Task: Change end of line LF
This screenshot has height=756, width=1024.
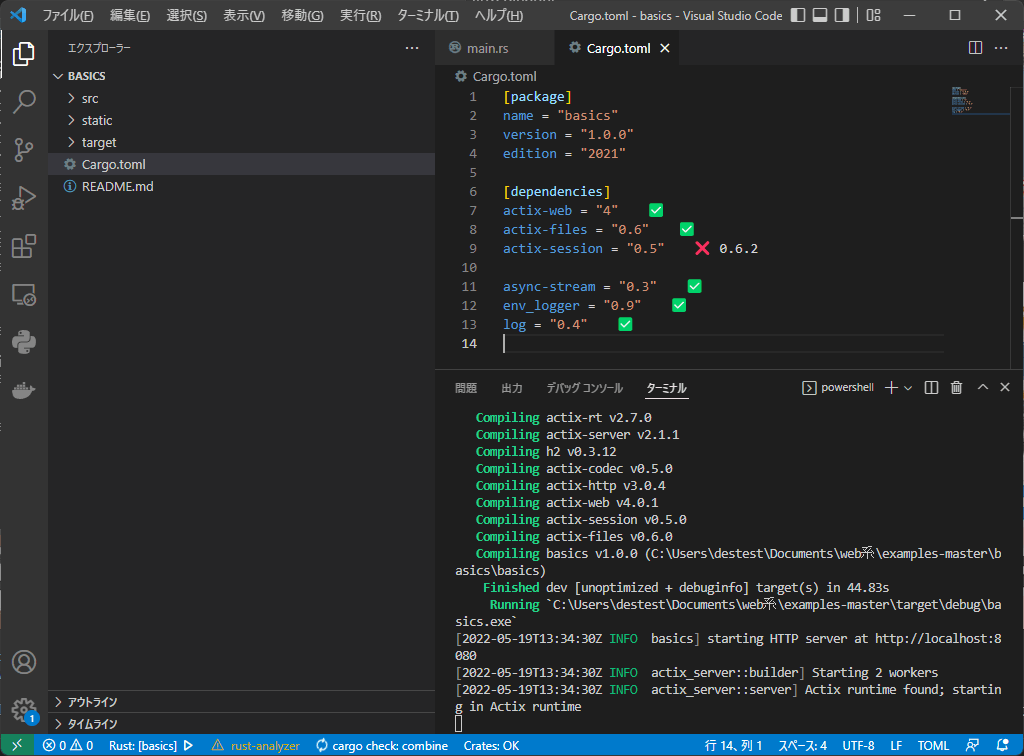Action: tap(896, 746)
